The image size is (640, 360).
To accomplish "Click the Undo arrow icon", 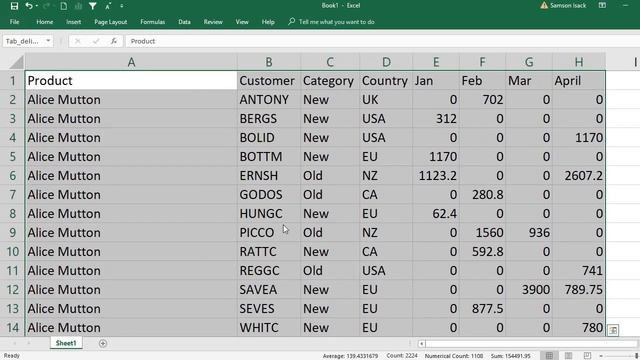I will point(28,6).
